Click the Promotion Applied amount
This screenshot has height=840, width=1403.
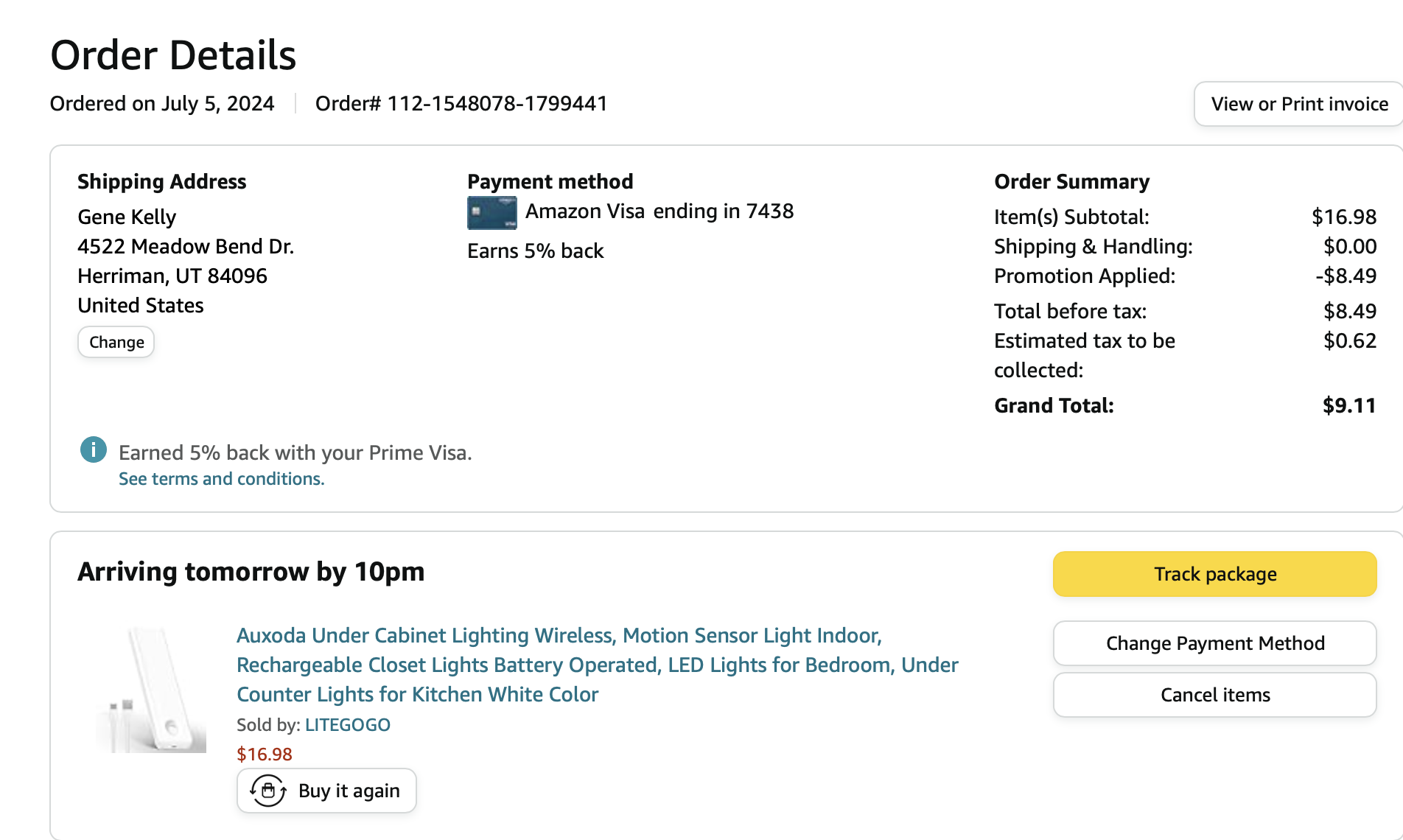pyautogui.click(x=1346, y=276)
